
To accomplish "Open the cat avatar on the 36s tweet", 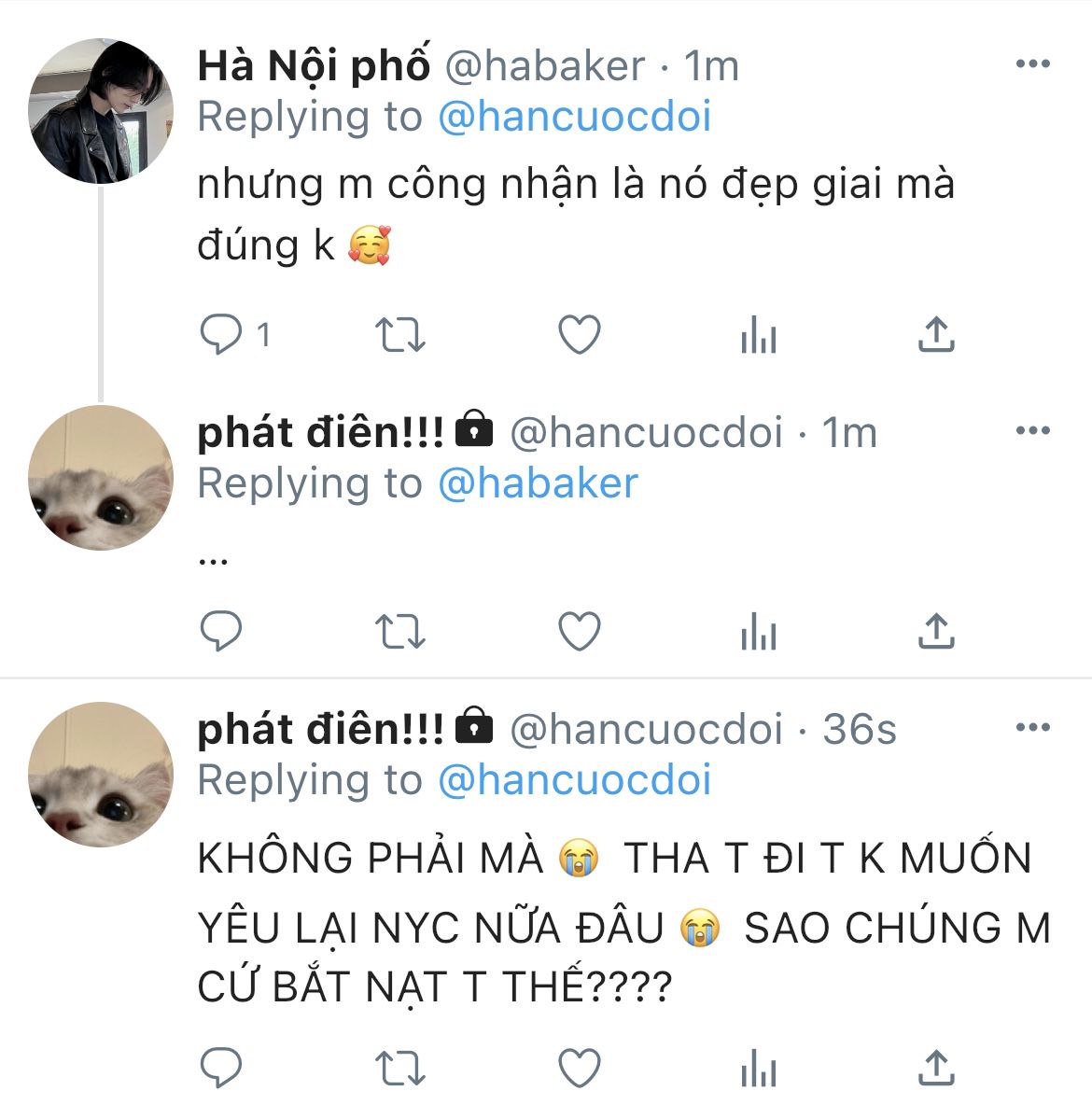I will (x=101, y=775).
